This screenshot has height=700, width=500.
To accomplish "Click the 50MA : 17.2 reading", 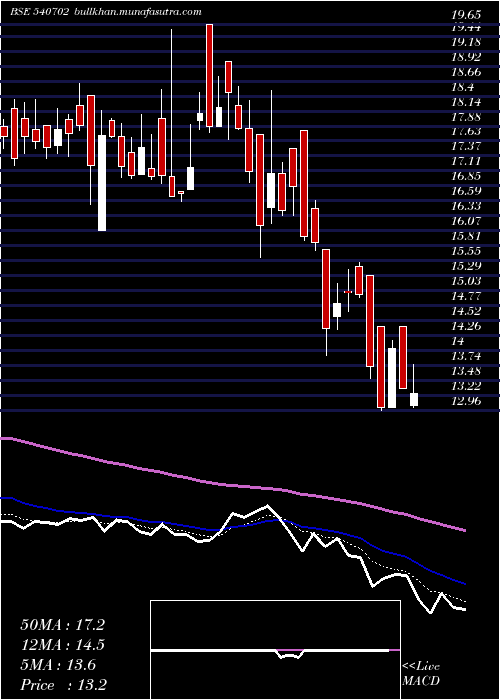I will (x=62, y=625).
